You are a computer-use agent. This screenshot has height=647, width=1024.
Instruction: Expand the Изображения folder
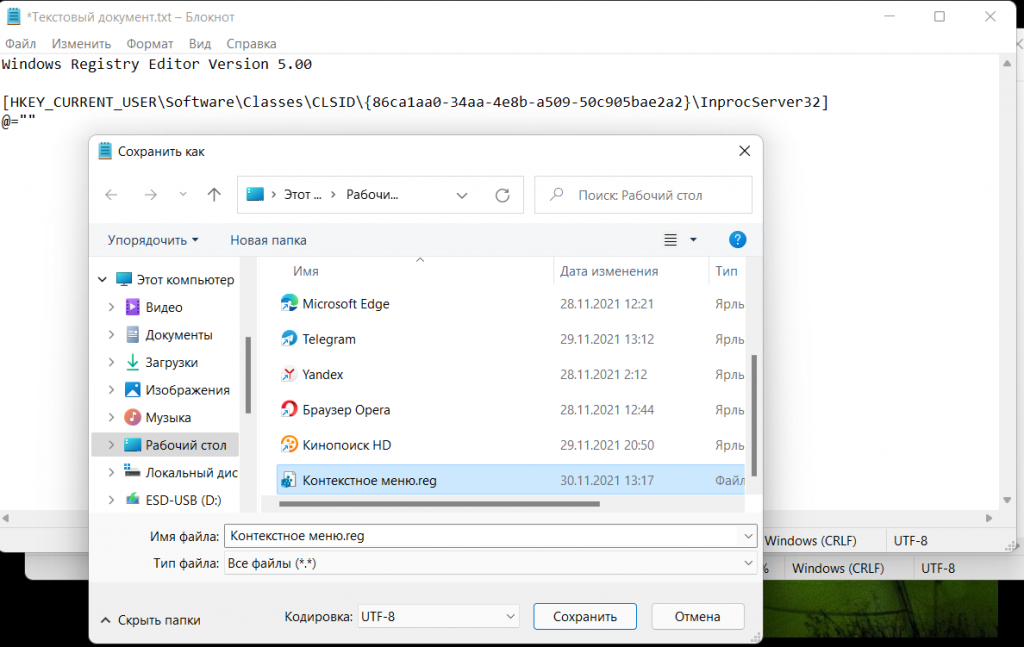[x=111, y=390]
